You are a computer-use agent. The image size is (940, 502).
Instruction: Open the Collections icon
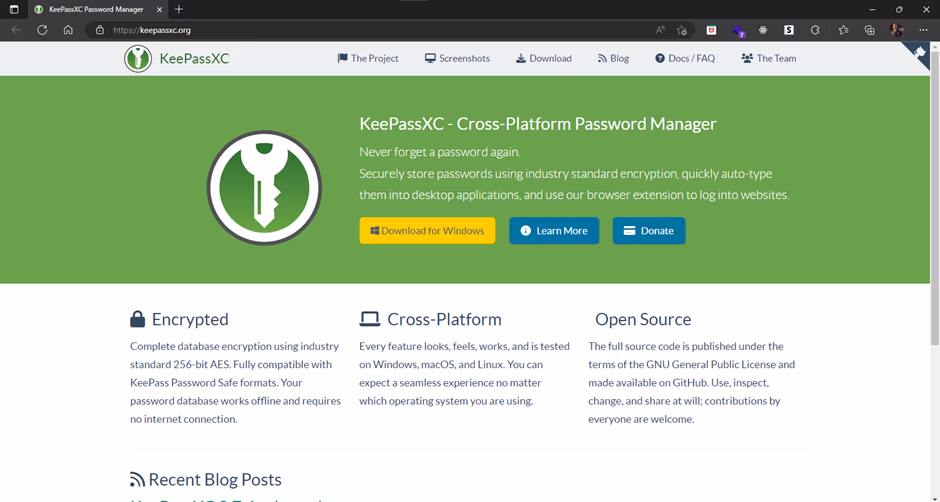pyautogui.click(x=869, y=30)
